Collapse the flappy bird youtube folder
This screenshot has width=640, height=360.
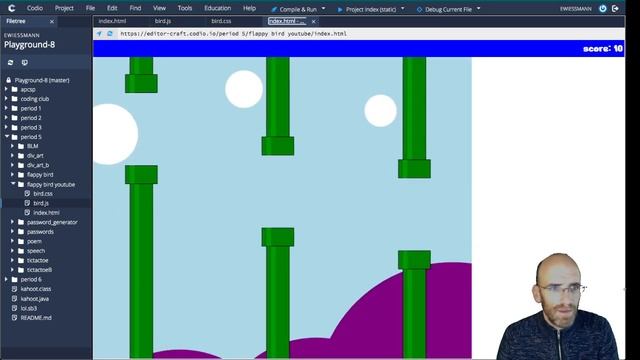pos(13,184)
